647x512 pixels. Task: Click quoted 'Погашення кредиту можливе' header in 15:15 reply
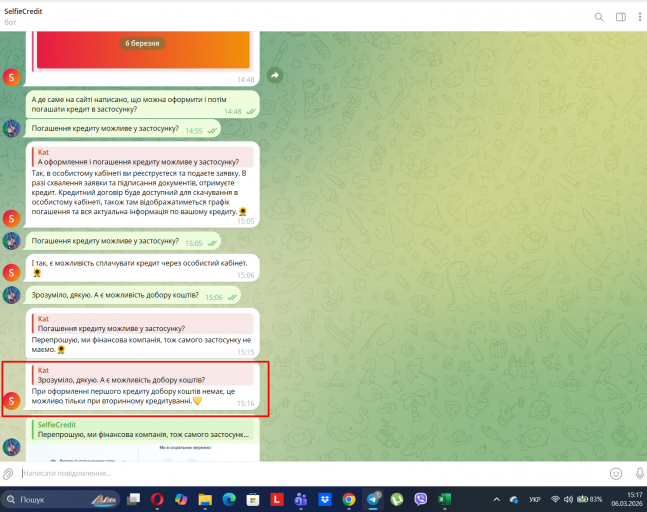142,324
